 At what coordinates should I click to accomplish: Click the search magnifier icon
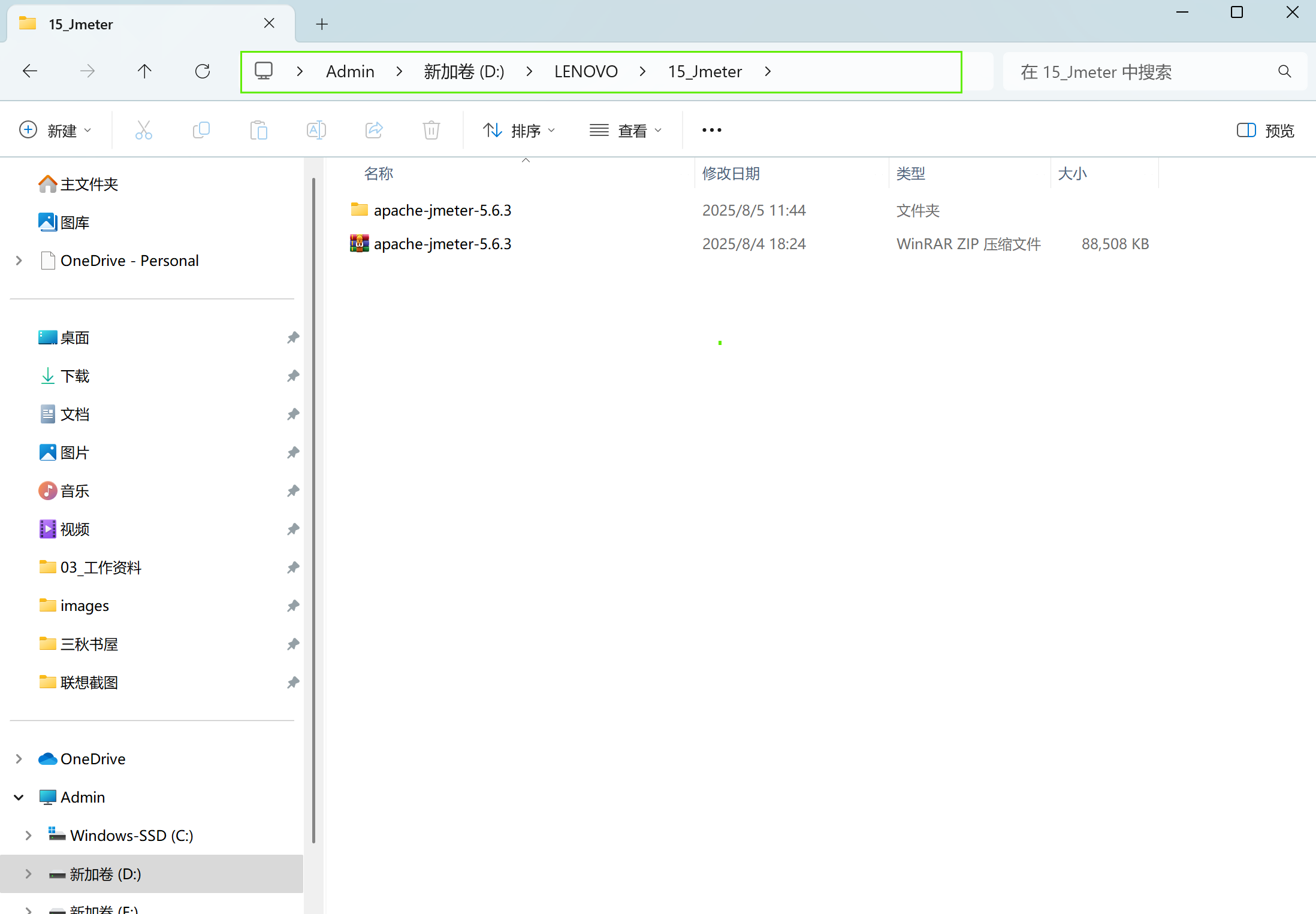(x=1284, y=72)
